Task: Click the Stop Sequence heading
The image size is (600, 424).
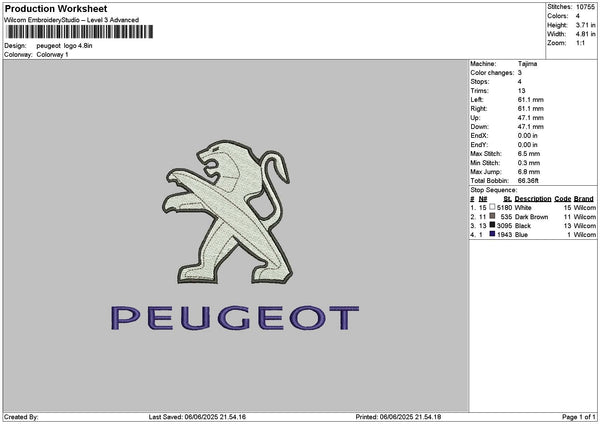Action: point(494,190)
